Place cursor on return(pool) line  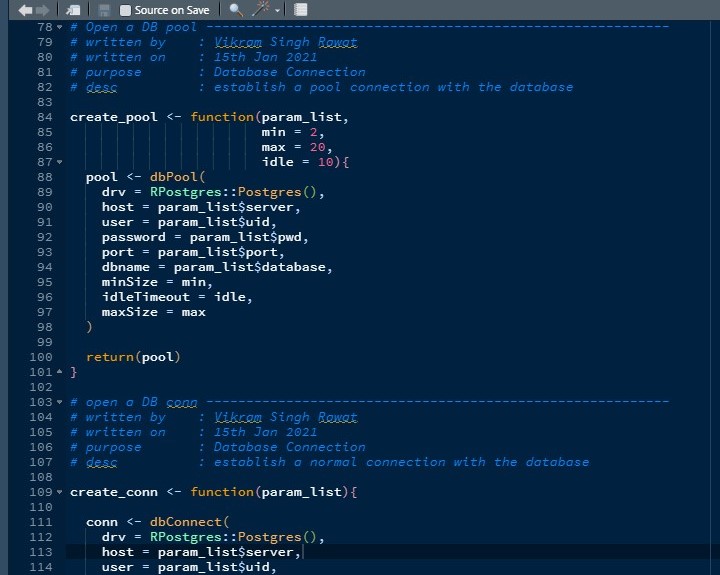pyautogui.click(x=133, y=357)
